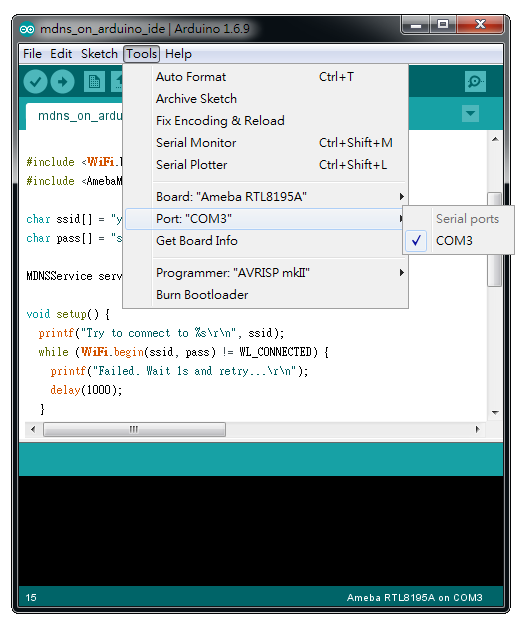
Task: Click status text "Ameba RTL8195A on COM3"
Action: coord(415,598)
